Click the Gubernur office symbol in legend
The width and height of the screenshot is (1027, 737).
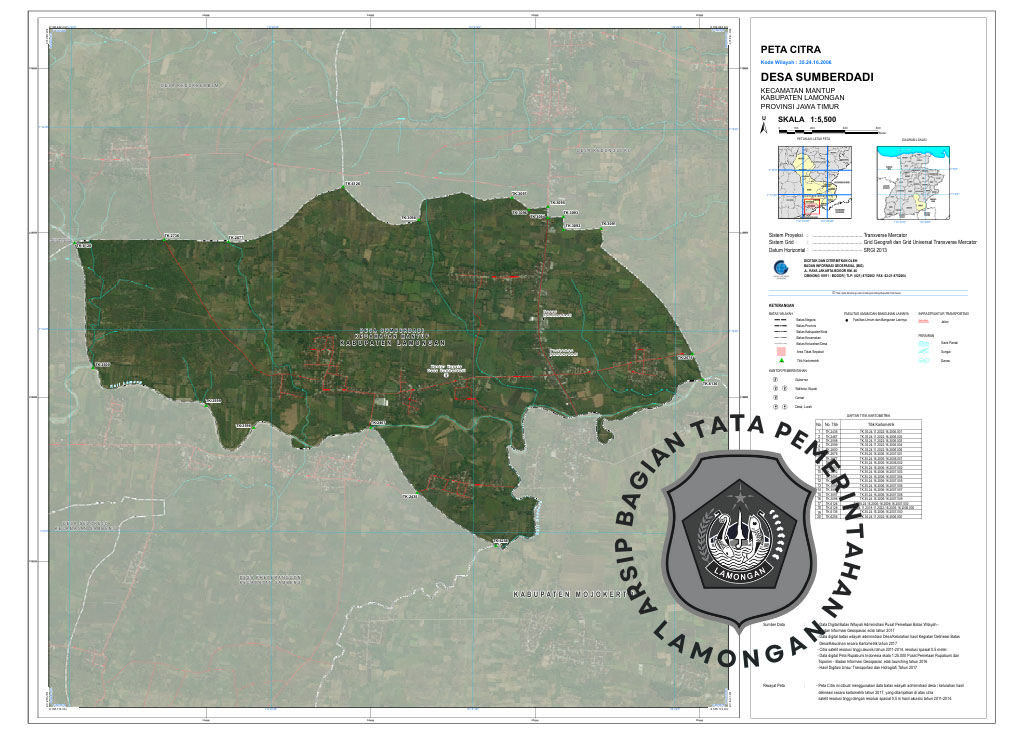[x=774, y=380]
